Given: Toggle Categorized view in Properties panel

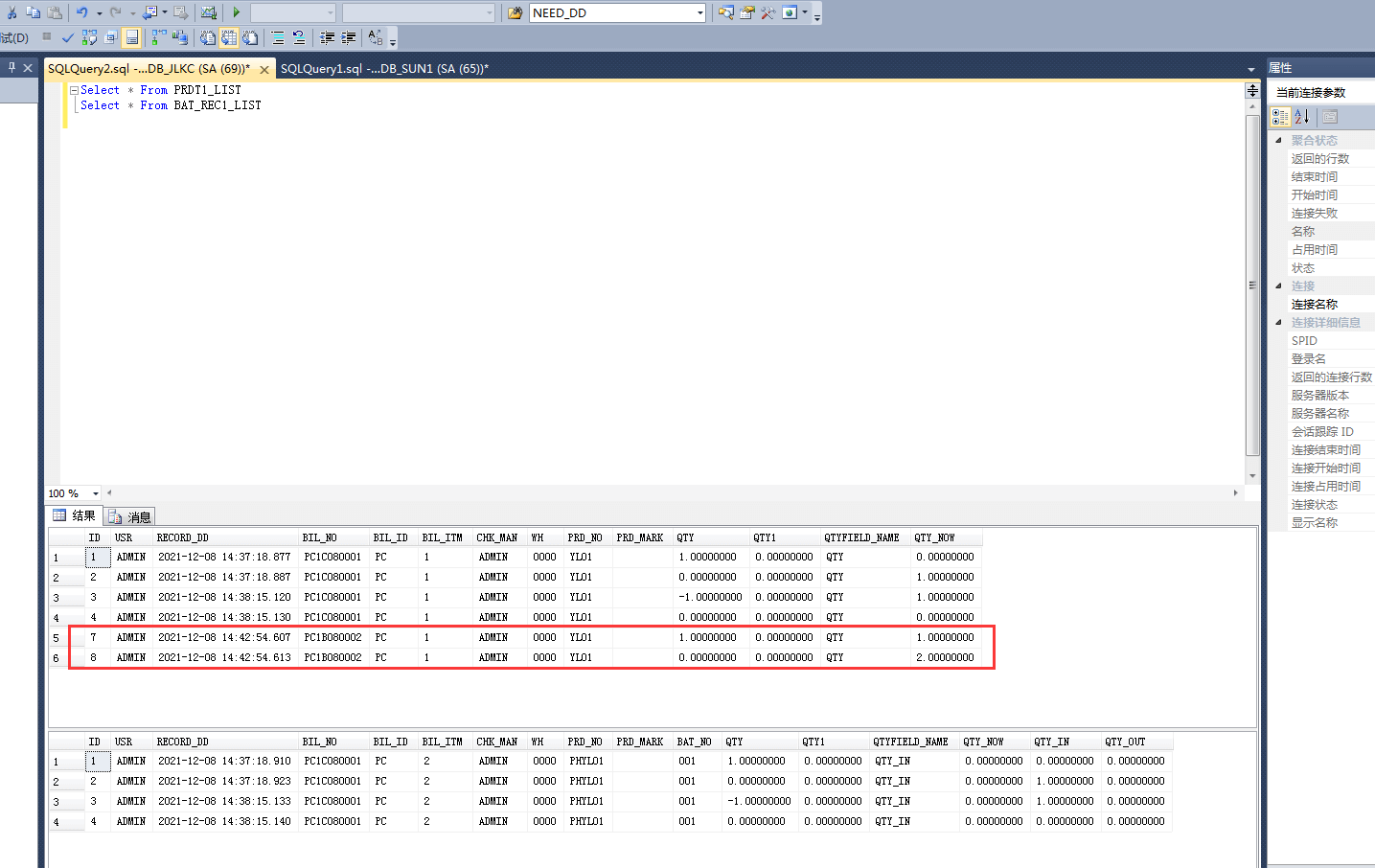Looking at the screenshot, I should tap(1280, 117).
